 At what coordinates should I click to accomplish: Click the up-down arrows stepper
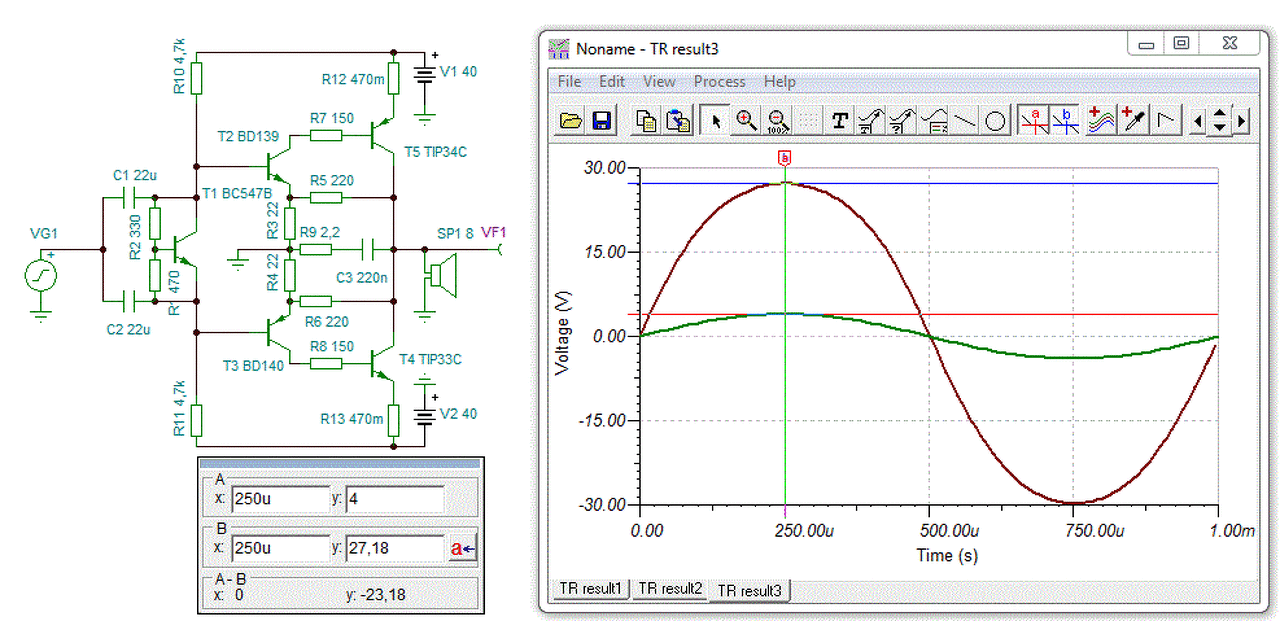pyautogui.click(x=1220, y=121)
